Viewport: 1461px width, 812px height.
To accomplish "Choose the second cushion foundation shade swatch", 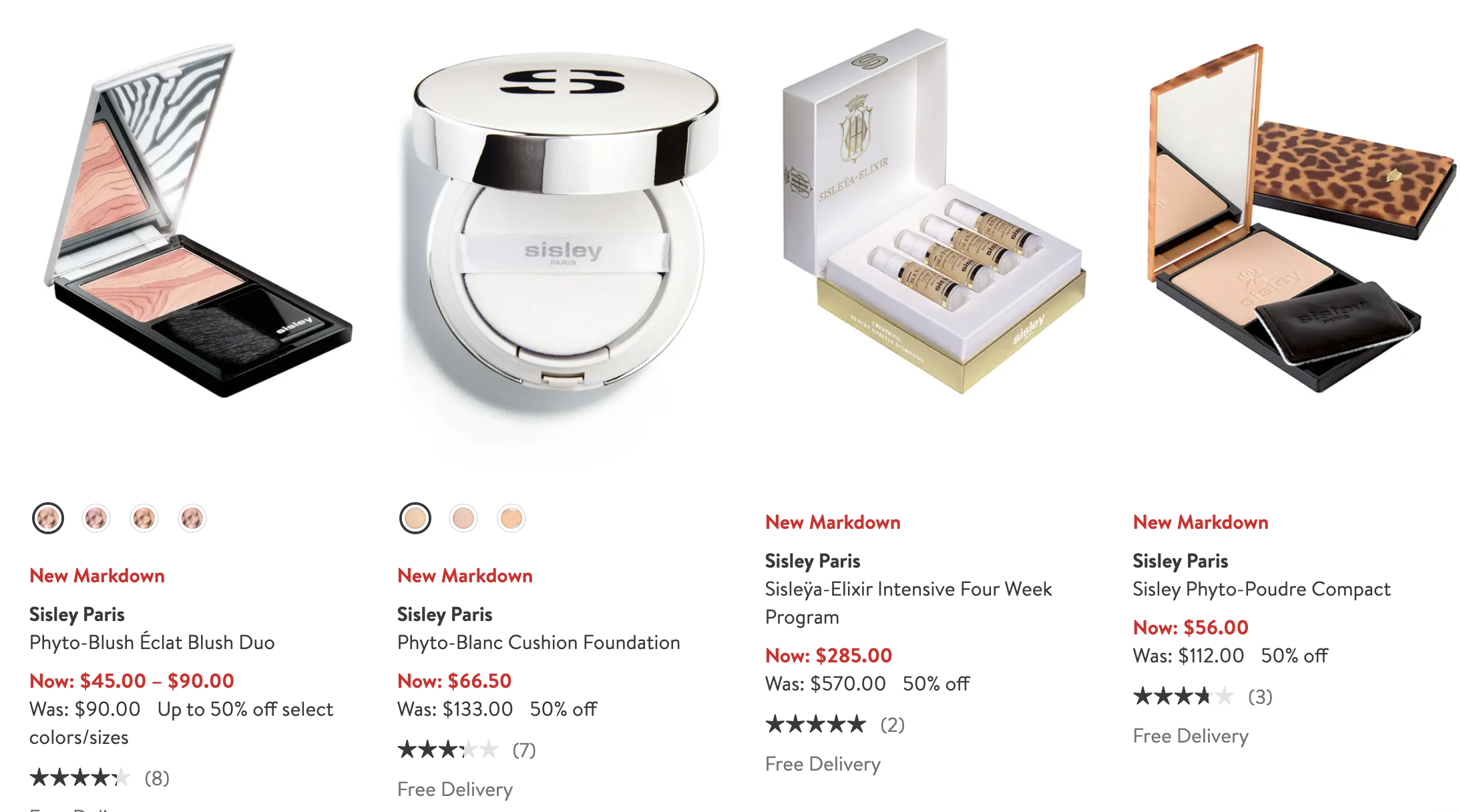I will [463, 518].
